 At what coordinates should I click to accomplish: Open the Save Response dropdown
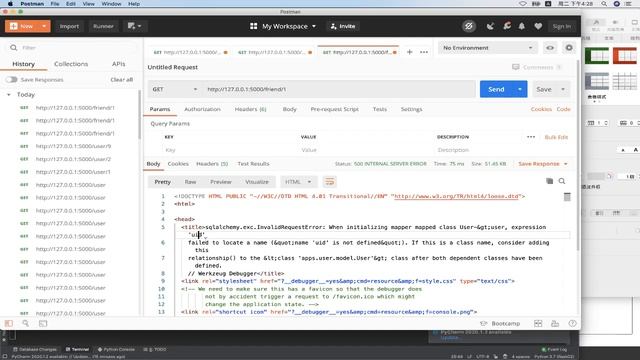[543, 164]
